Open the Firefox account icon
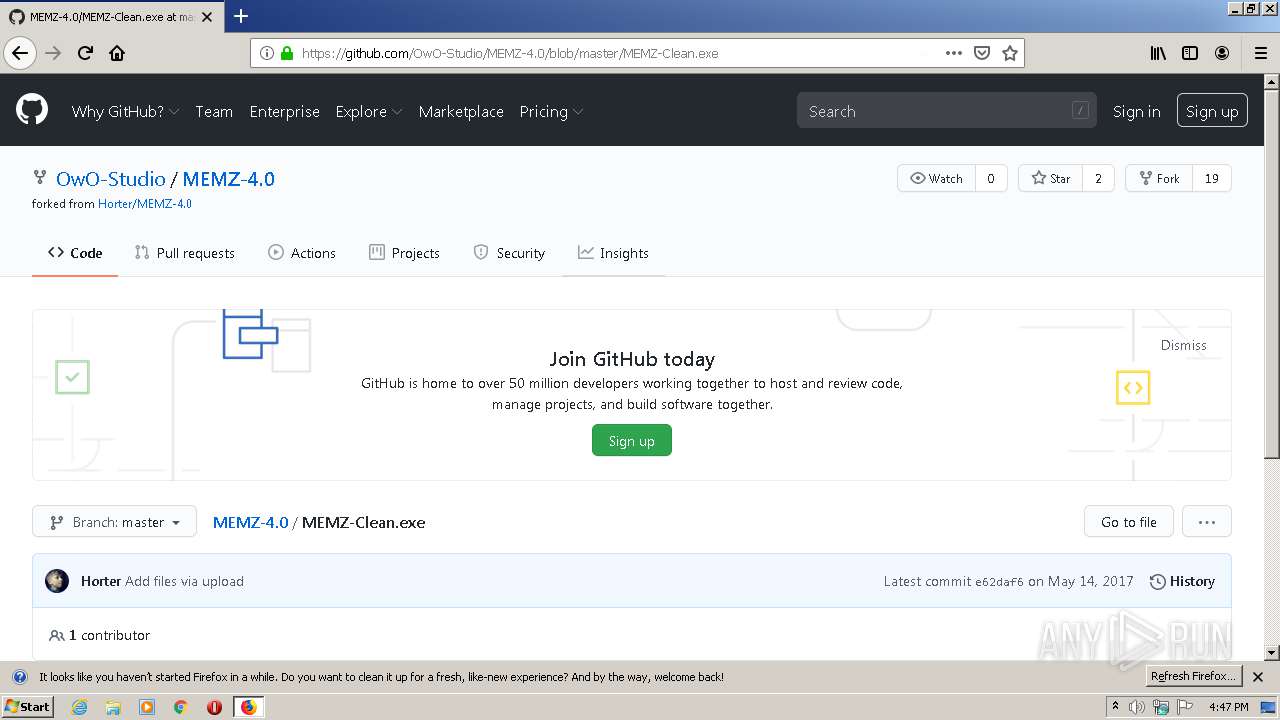Image resolution: width=1280 pixels, height=720 pixels. point(1222,53)
